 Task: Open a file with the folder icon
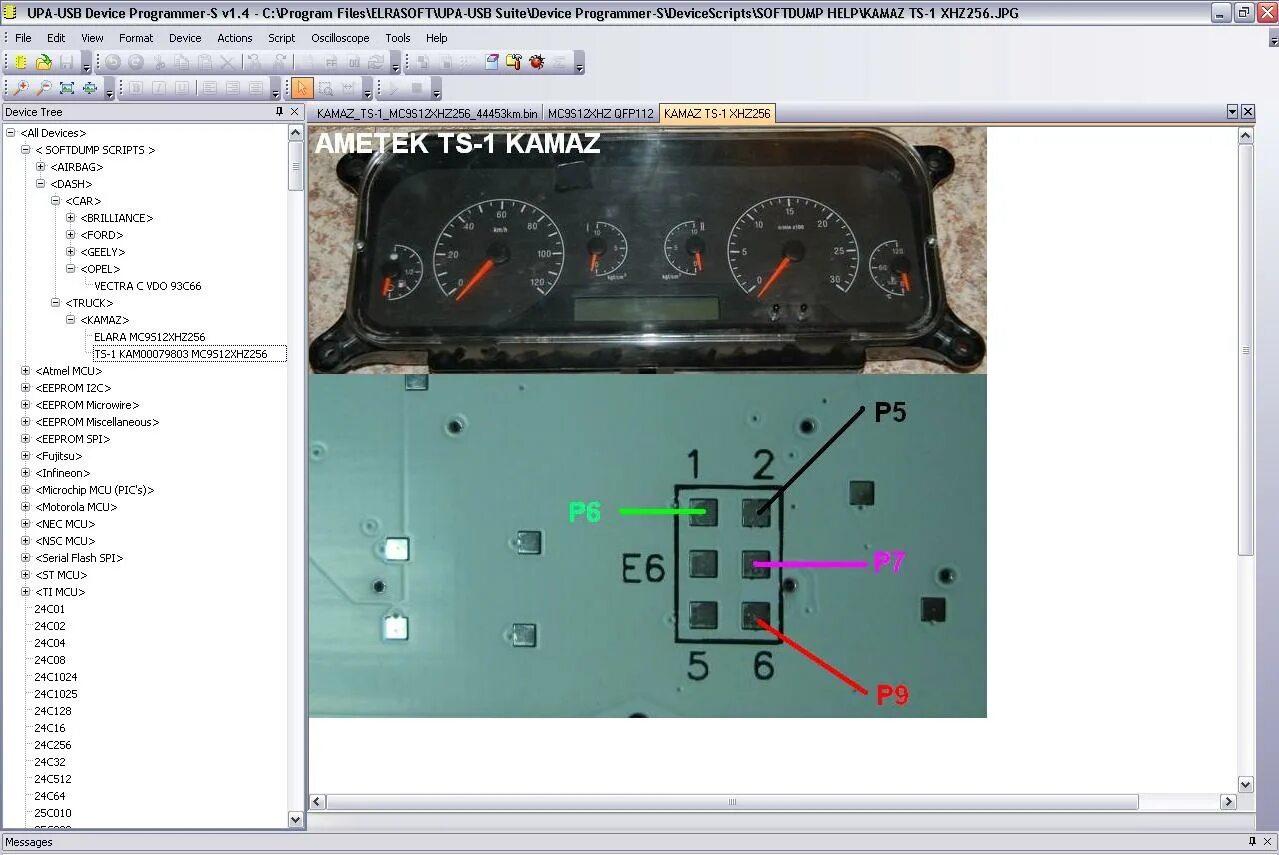(44, 62)
